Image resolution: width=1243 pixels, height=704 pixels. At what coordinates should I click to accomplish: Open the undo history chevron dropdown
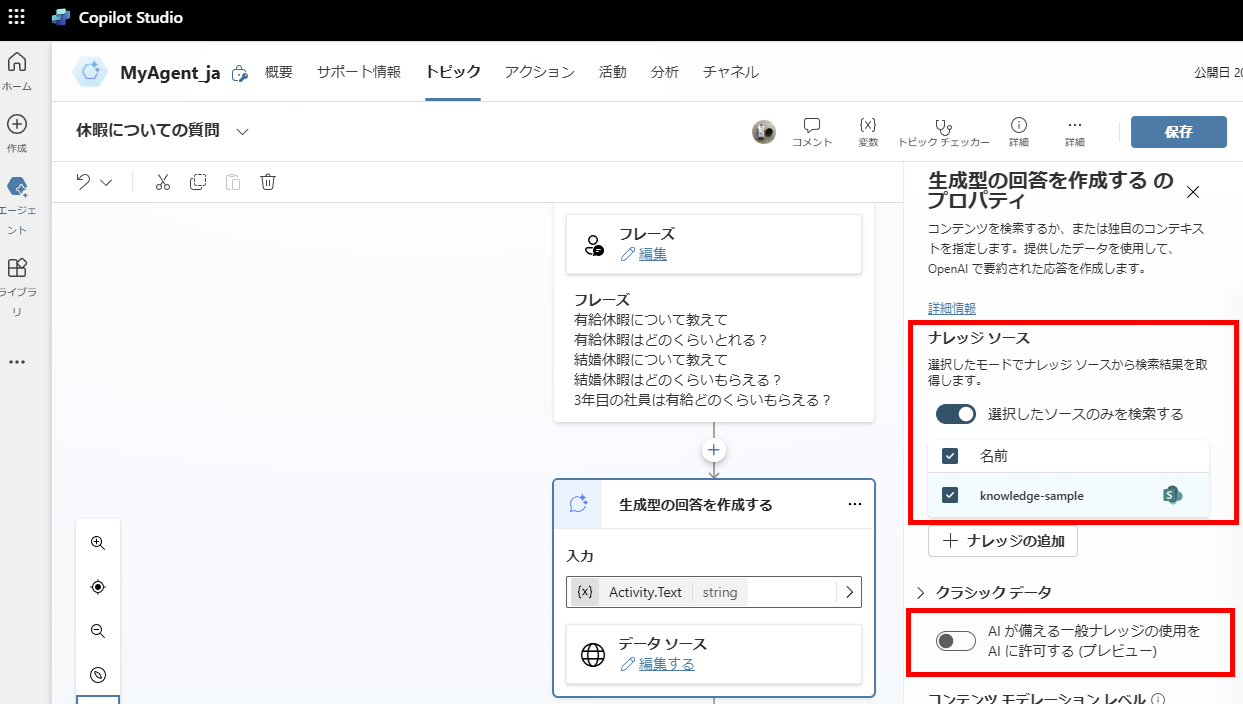pos(105,181)
